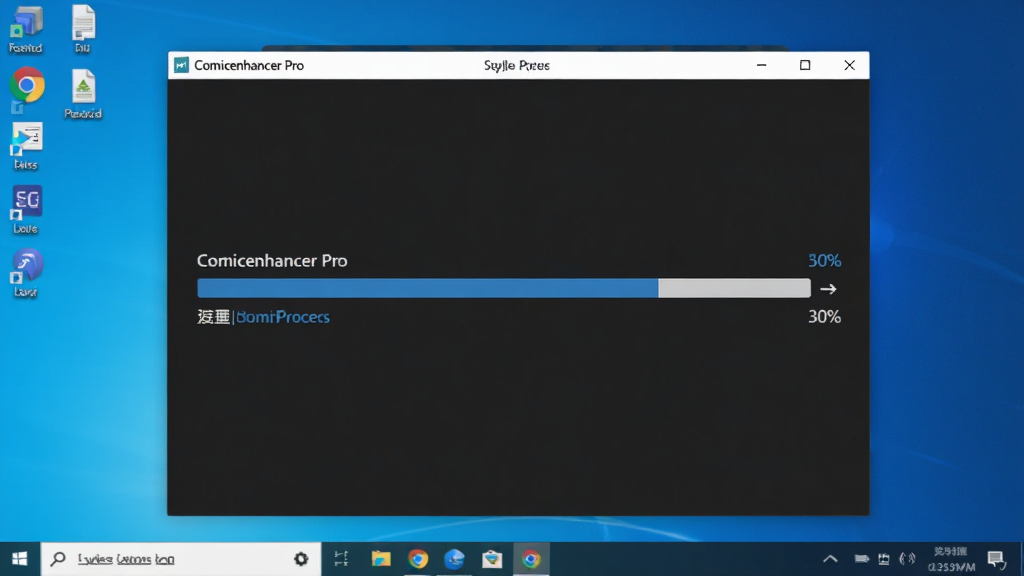The height and width of the screenshot is (576, 1024).
Task: Close the Comicenhancer Pro window
Action: 849,65
